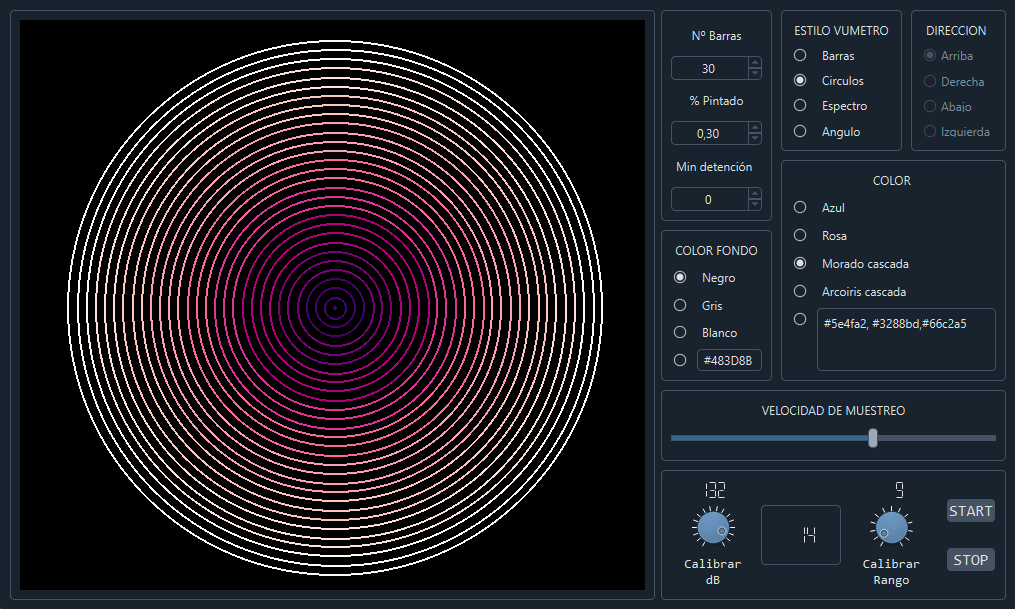Image resolution: width=1015 pixels, height=609 pixels.
Task: Increase Nº Barras with up arrow
Action: tap(755, 63)
